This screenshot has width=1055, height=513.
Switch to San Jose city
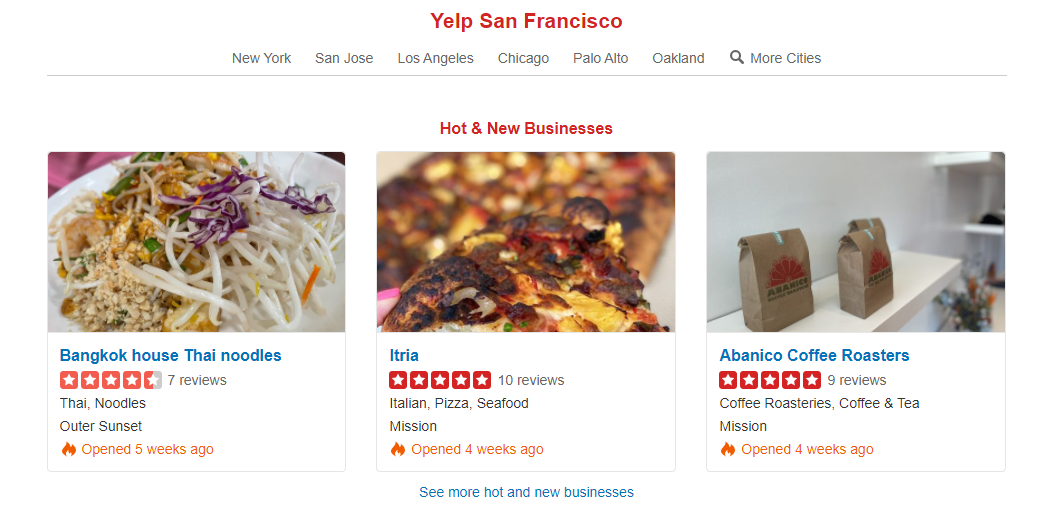(344, 58)
